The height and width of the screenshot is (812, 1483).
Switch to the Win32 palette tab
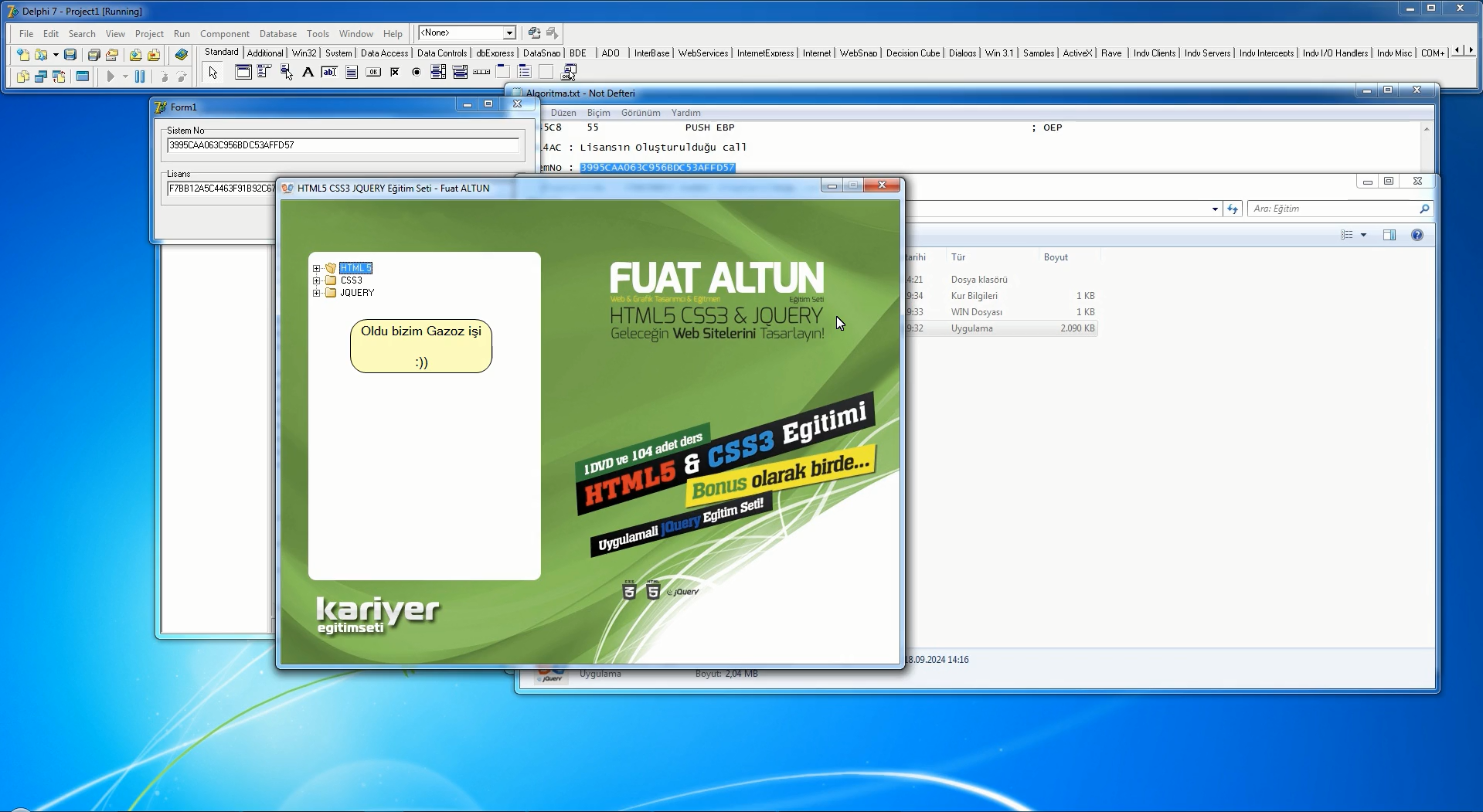[304, 53]
